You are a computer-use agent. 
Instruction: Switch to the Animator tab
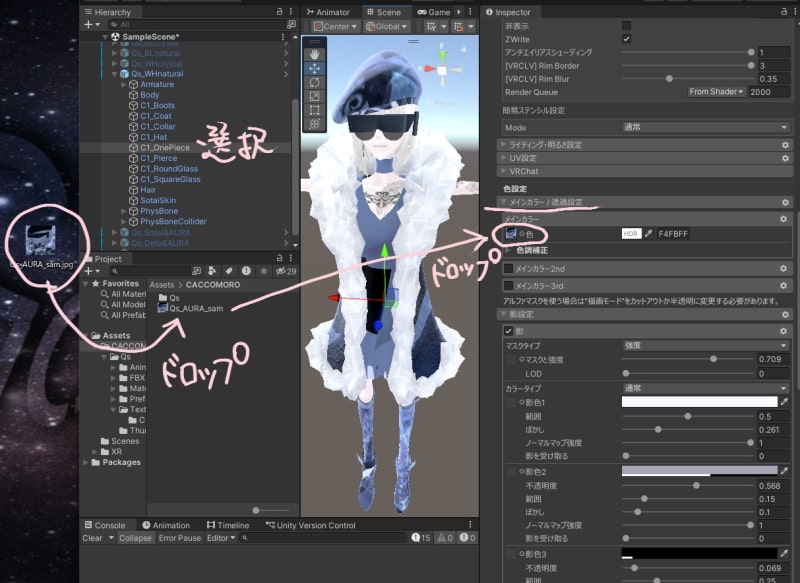pos(329,12)
